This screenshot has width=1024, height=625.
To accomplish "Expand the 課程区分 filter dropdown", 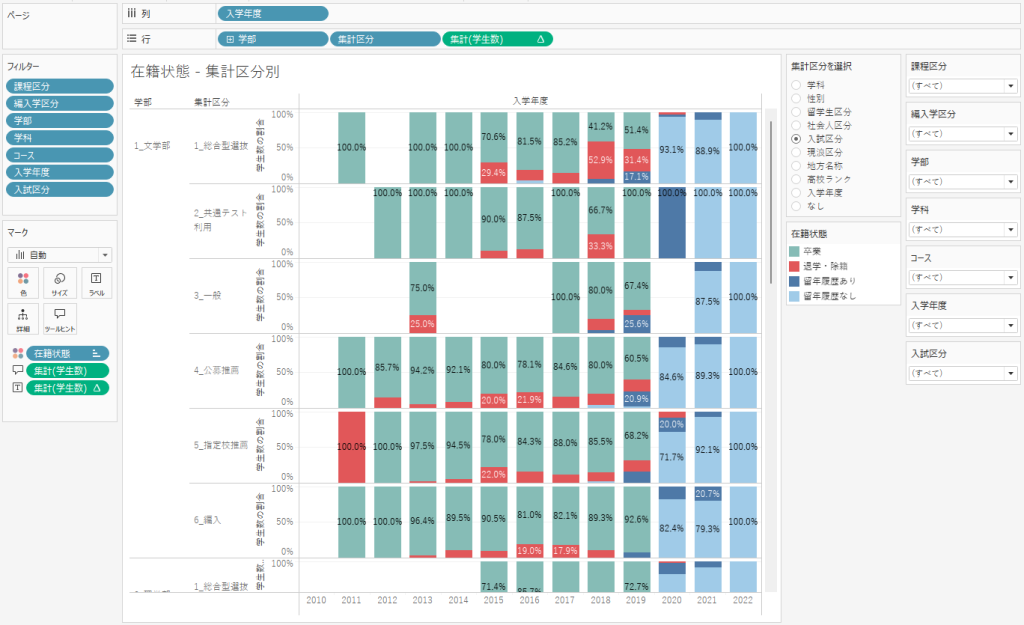I will 1010,86.
